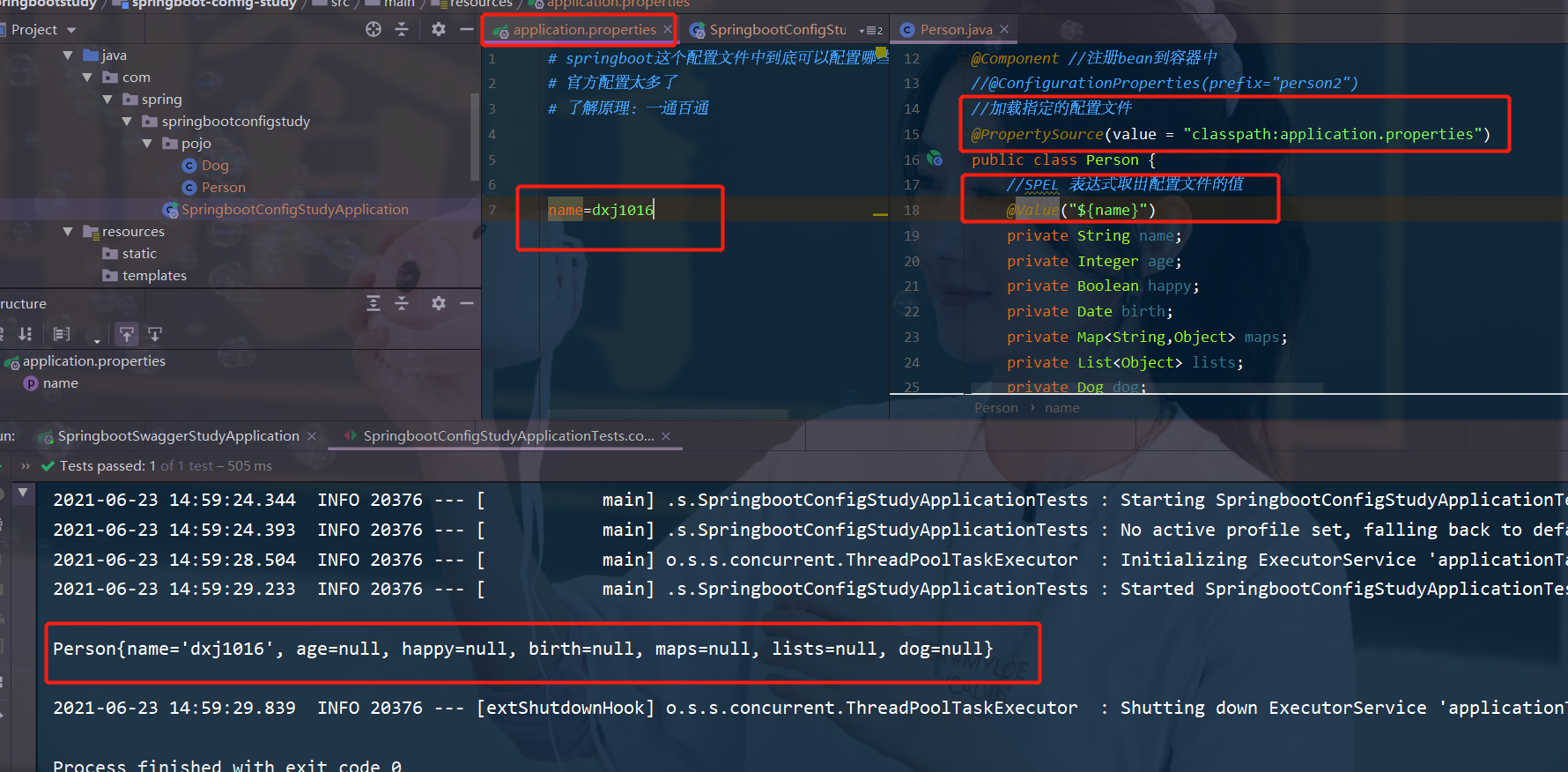Collapse all nodes in the Structure panel
Image resolution: width=1568 pixels, height=772 pixels.
402,303
